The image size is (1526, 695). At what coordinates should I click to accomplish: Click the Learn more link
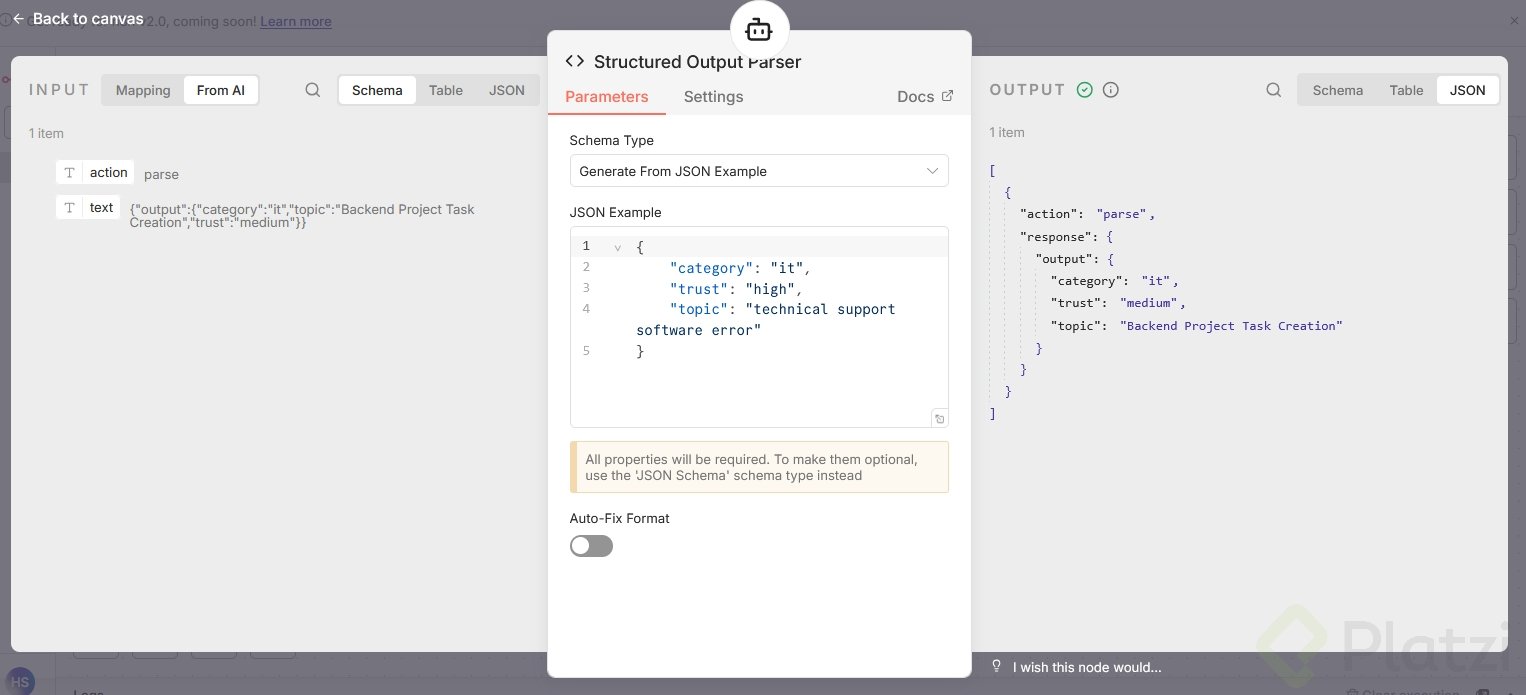click(x=295, y=21)
